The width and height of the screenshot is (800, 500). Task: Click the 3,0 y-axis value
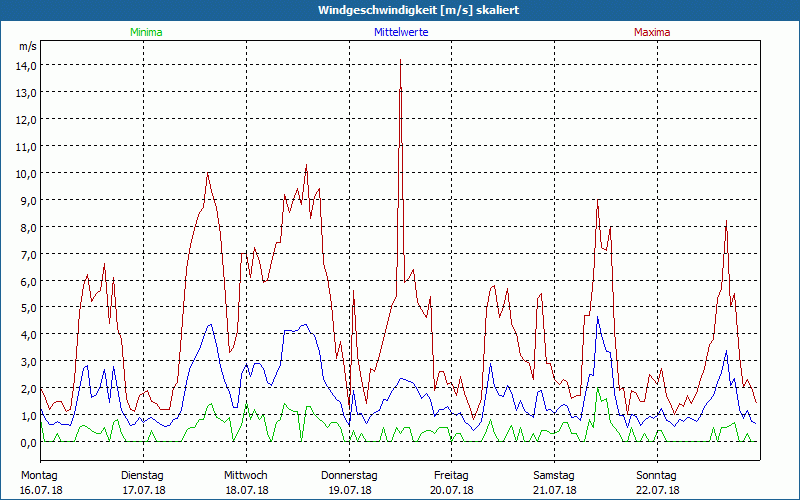(29, 362)
